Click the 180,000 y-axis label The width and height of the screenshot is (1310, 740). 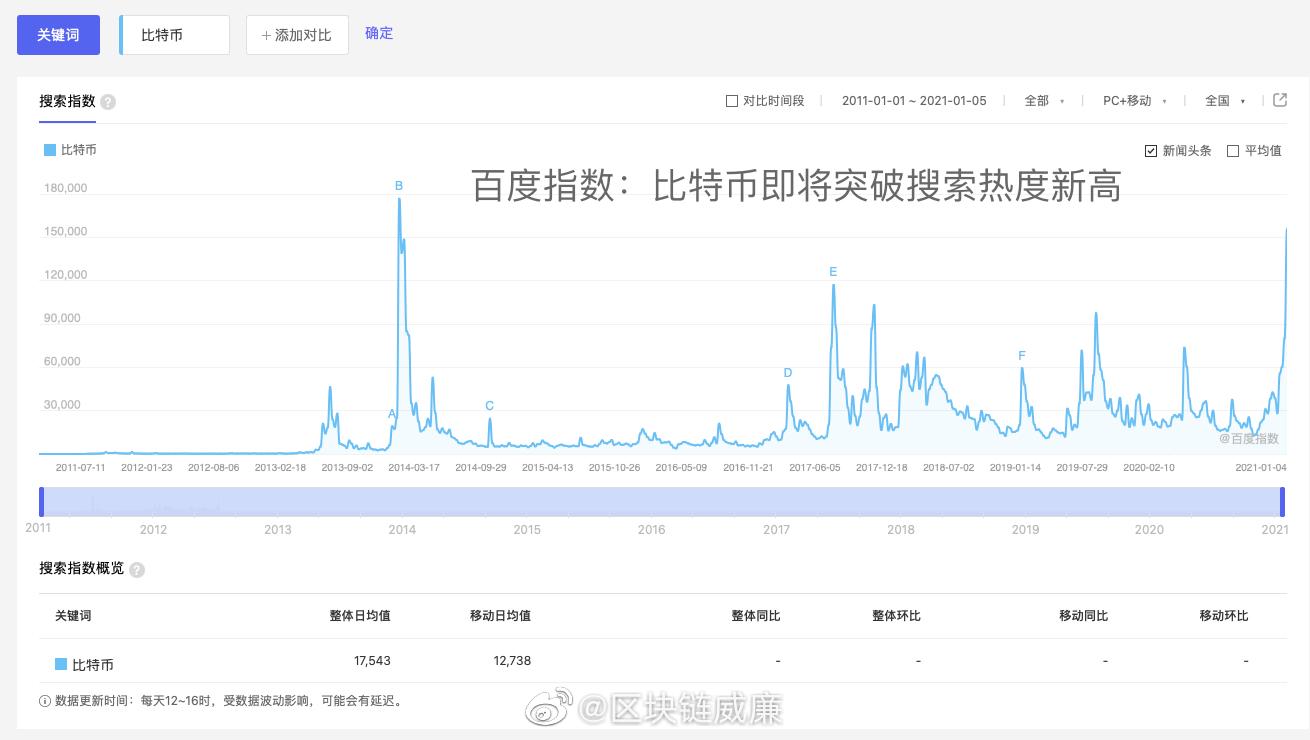[65, 188]
